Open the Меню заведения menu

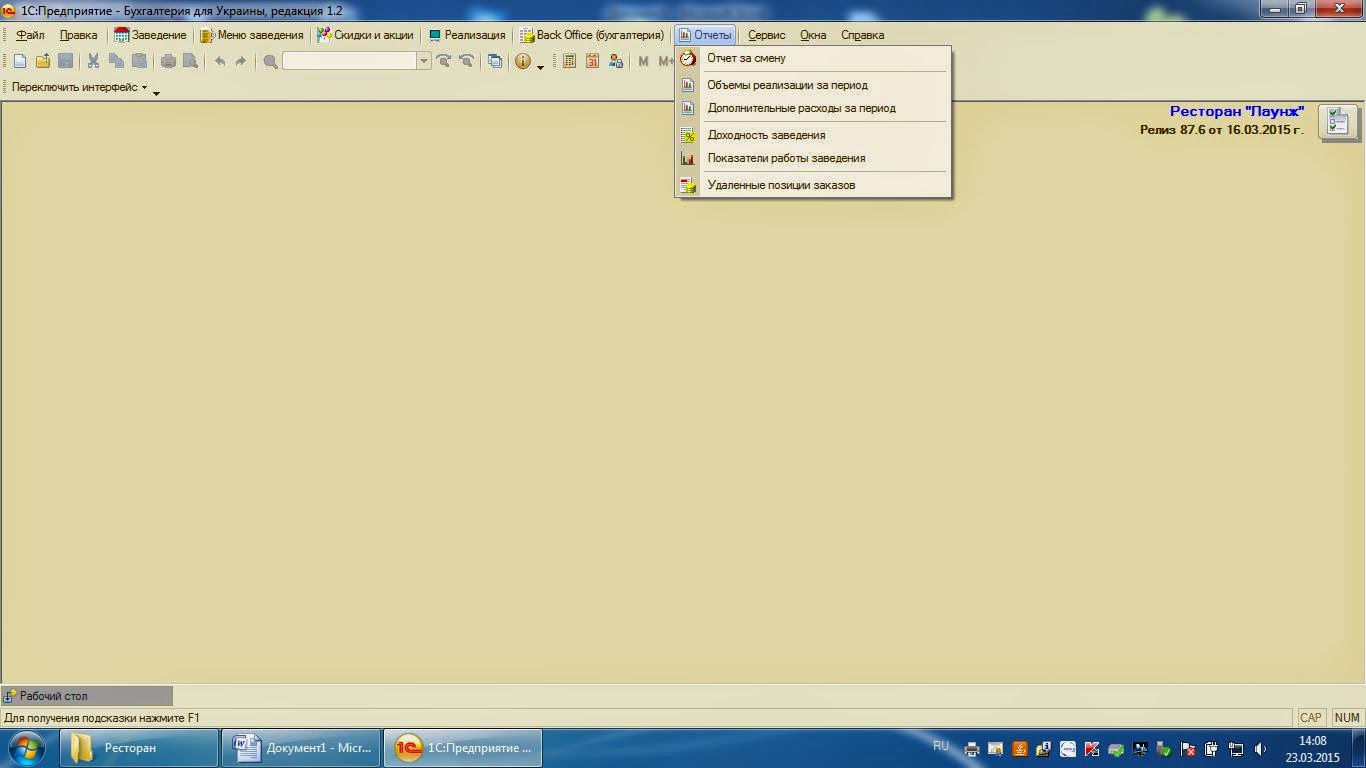point(252,35)
